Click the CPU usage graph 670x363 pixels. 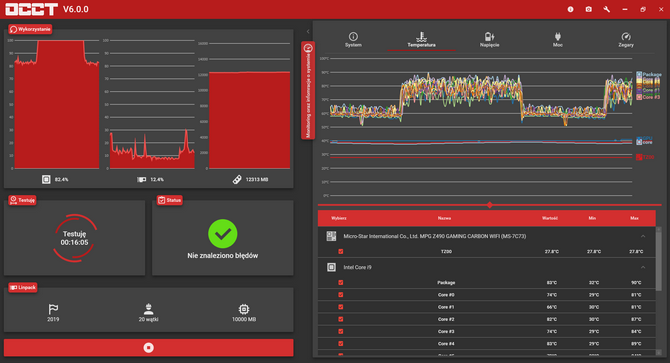[x=56, y=105]
